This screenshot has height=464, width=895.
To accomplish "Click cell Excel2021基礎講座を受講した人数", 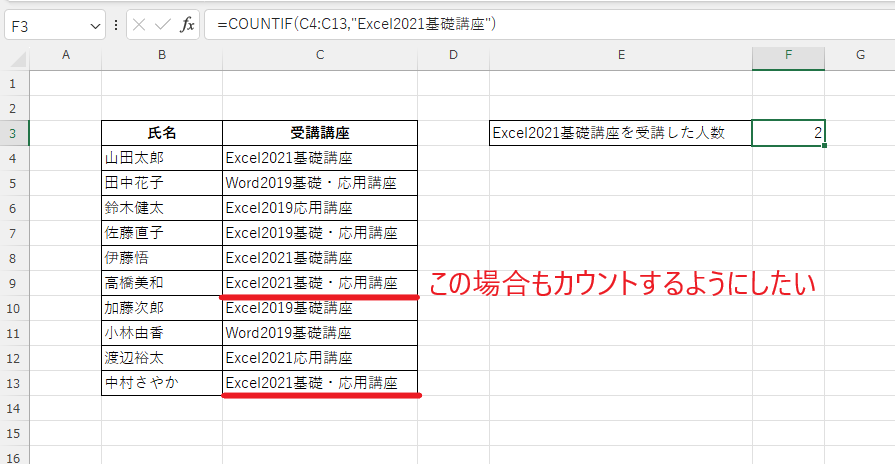I will (x=621, y=133).
